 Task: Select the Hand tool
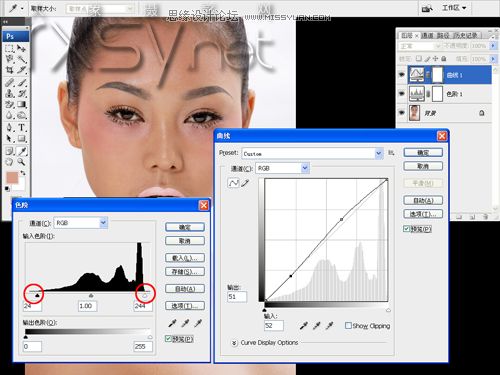(x=10, y=162)
